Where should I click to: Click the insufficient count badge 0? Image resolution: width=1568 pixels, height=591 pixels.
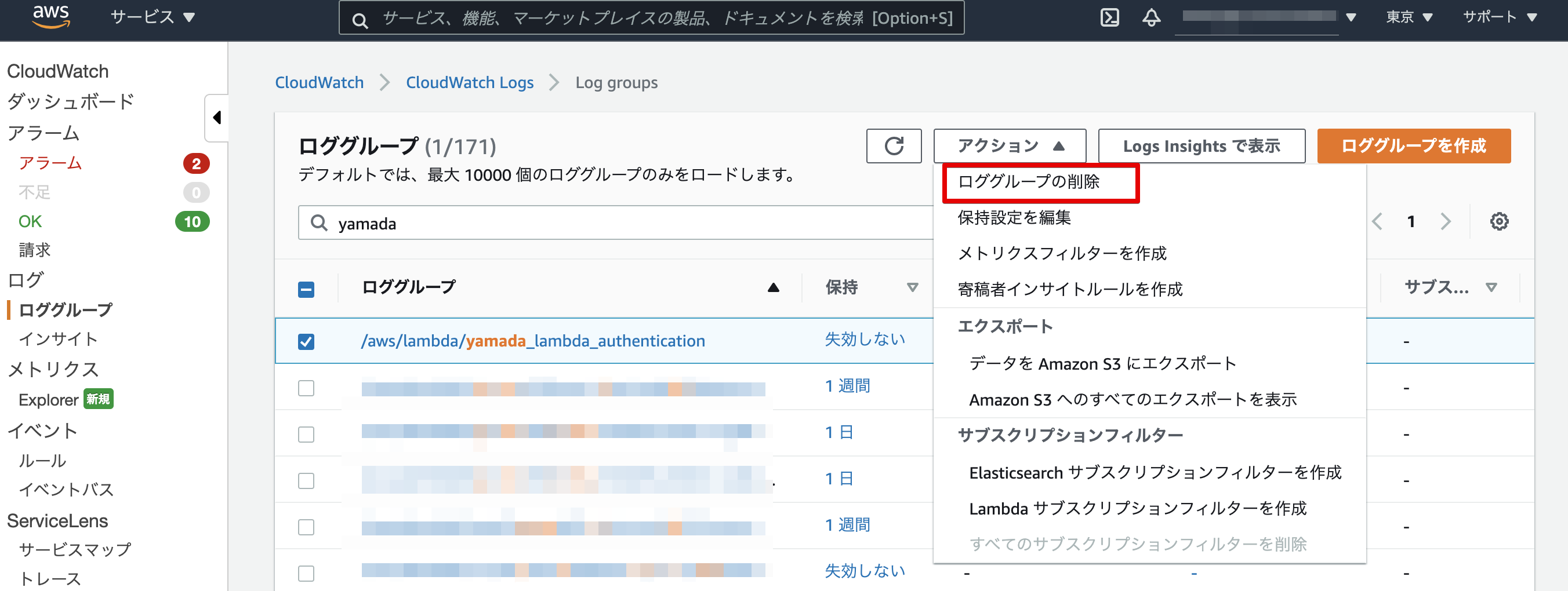click(196, 192)
